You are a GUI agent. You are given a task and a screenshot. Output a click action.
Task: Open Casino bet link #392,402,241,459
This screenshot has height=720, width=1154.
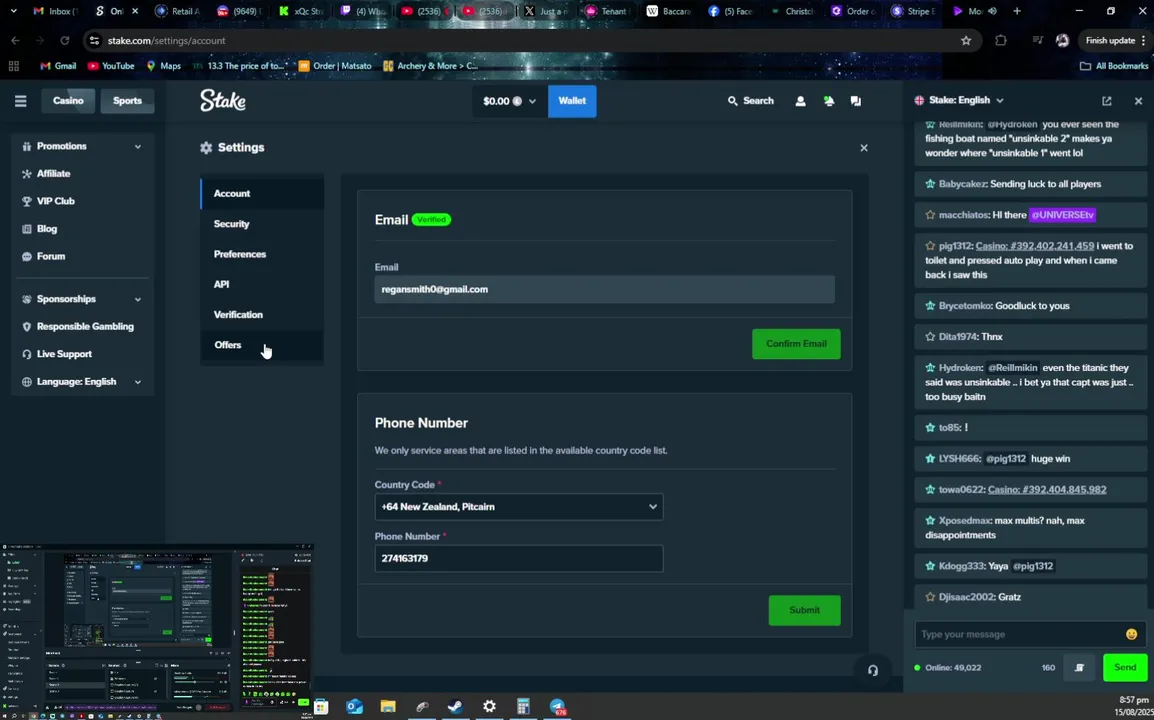pyautogui.click(x=1035, y=246)
